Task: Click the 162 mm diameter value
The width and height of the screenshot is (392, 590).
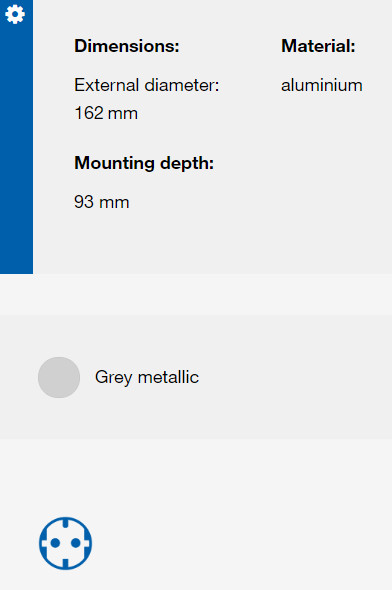Action: click(106, 113)
